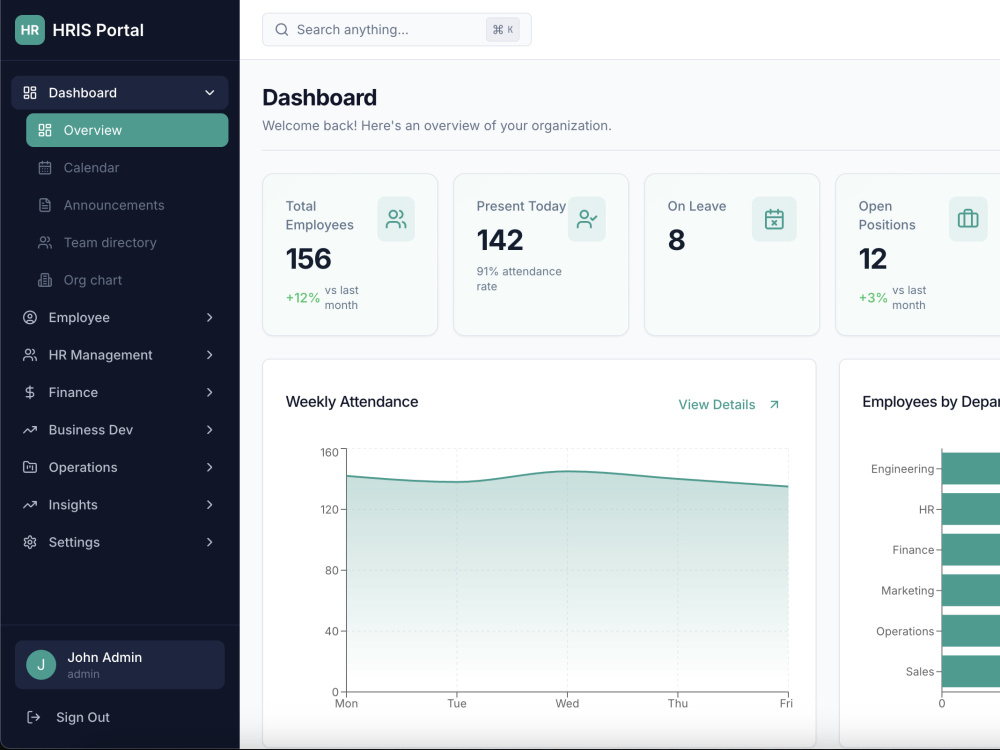The height and width of the screenshot is (750, 1000).
Task: Click the Operations folder icon
Action: 30,467
